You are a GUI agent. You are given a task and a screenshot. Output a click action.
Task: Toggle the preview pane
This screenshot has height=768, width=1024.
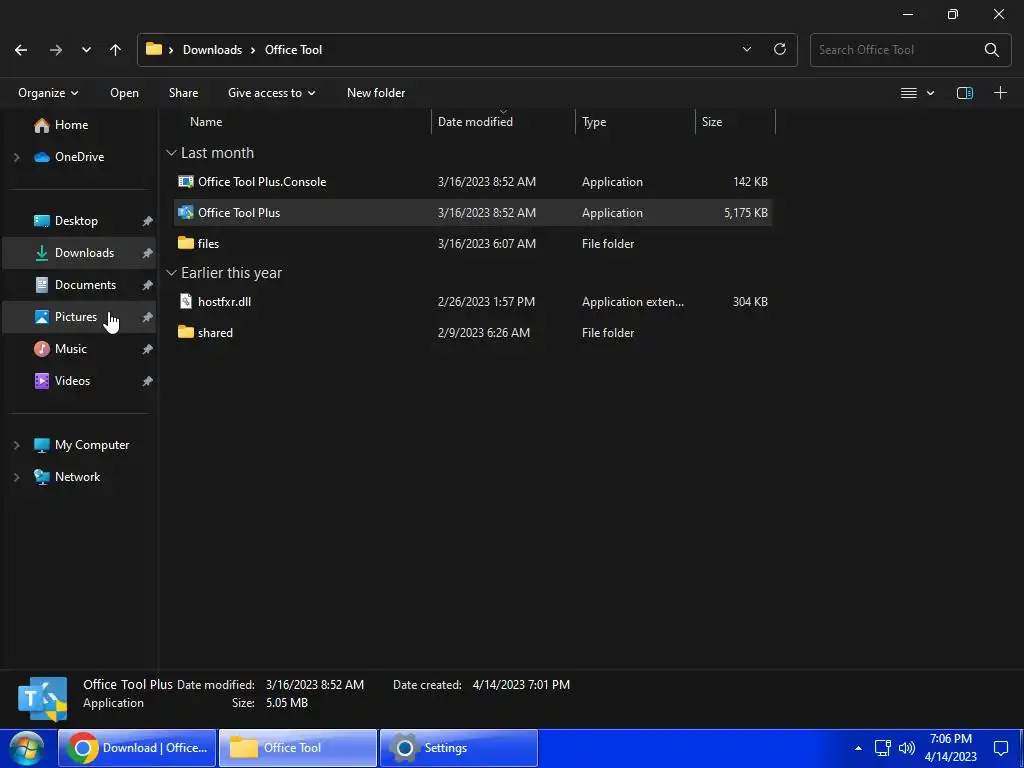(x=965, y=93)
